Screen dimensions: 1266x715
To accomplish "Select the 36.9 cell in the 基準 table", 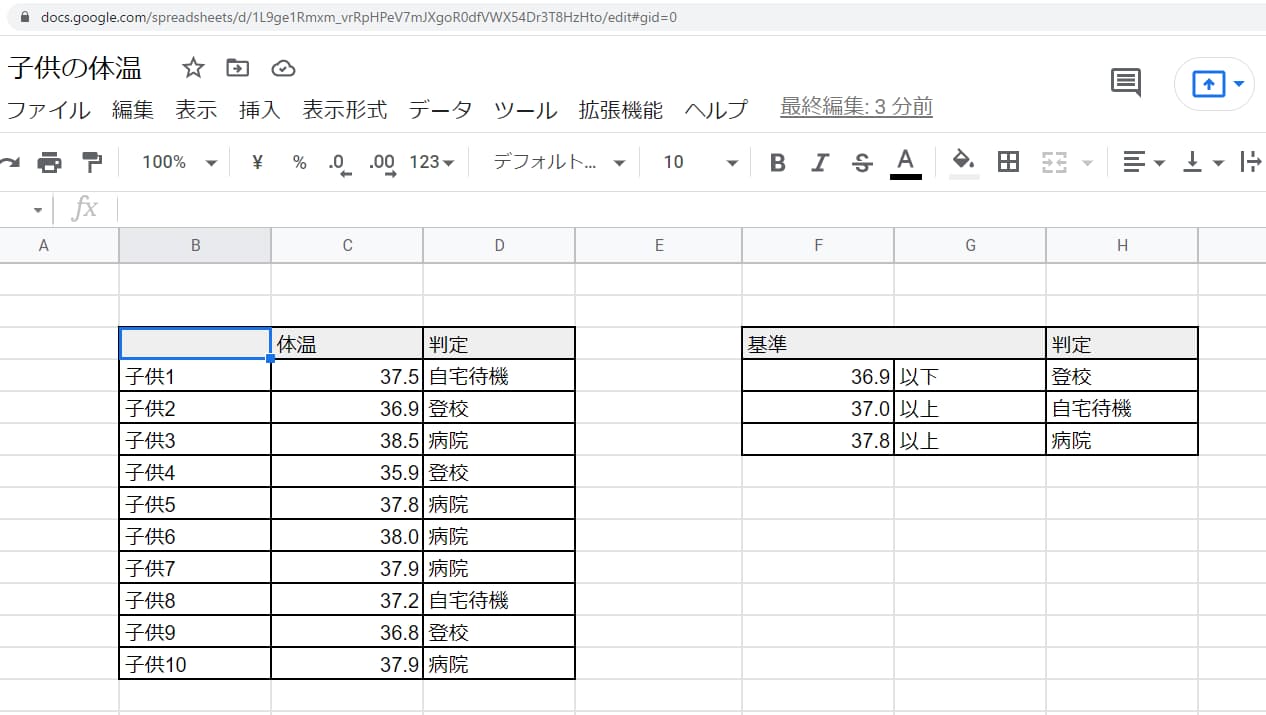I will (818, 376).
